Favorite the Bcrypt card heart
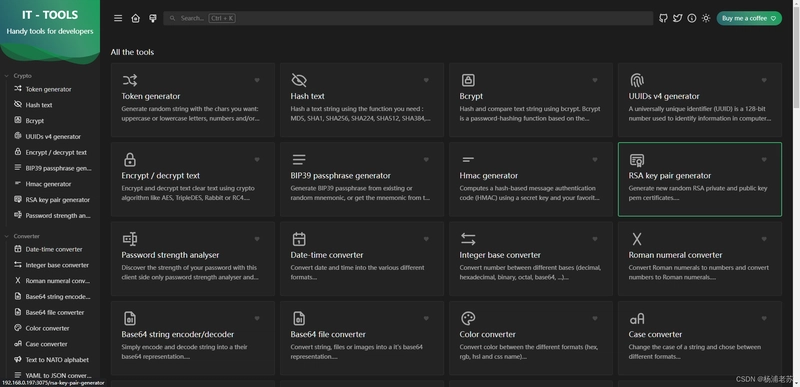The image size is (800, 387). tap(595, 80)
